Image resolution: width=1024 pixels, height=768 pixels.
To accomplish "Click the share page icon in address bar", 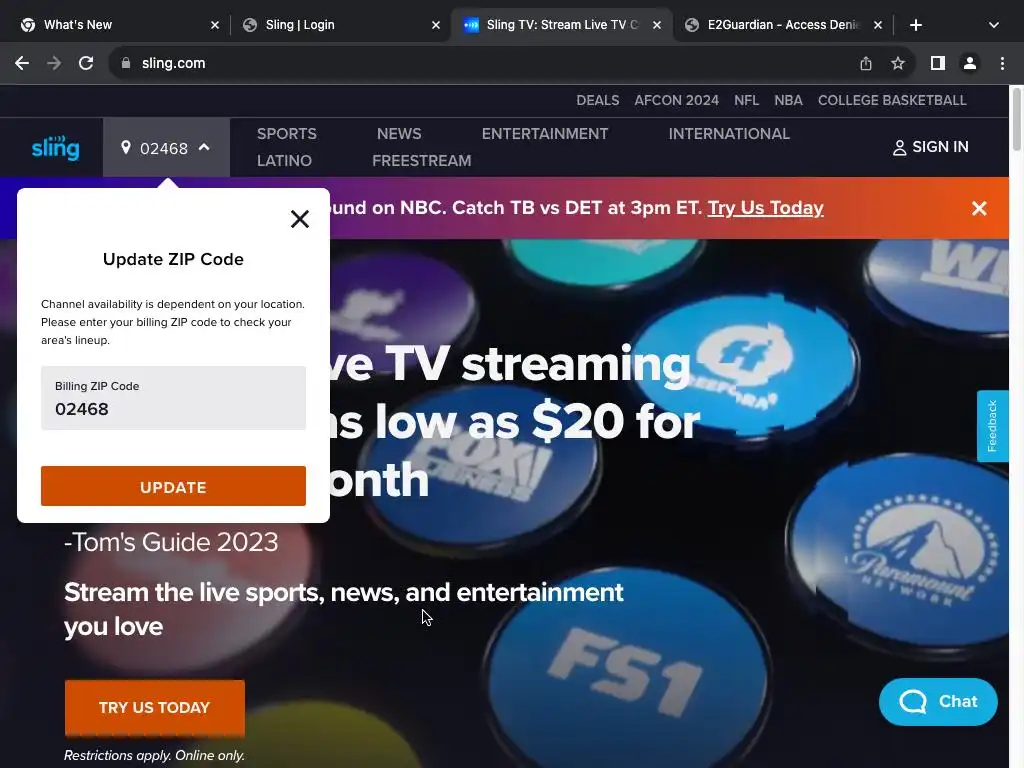I will coord(866,63).
